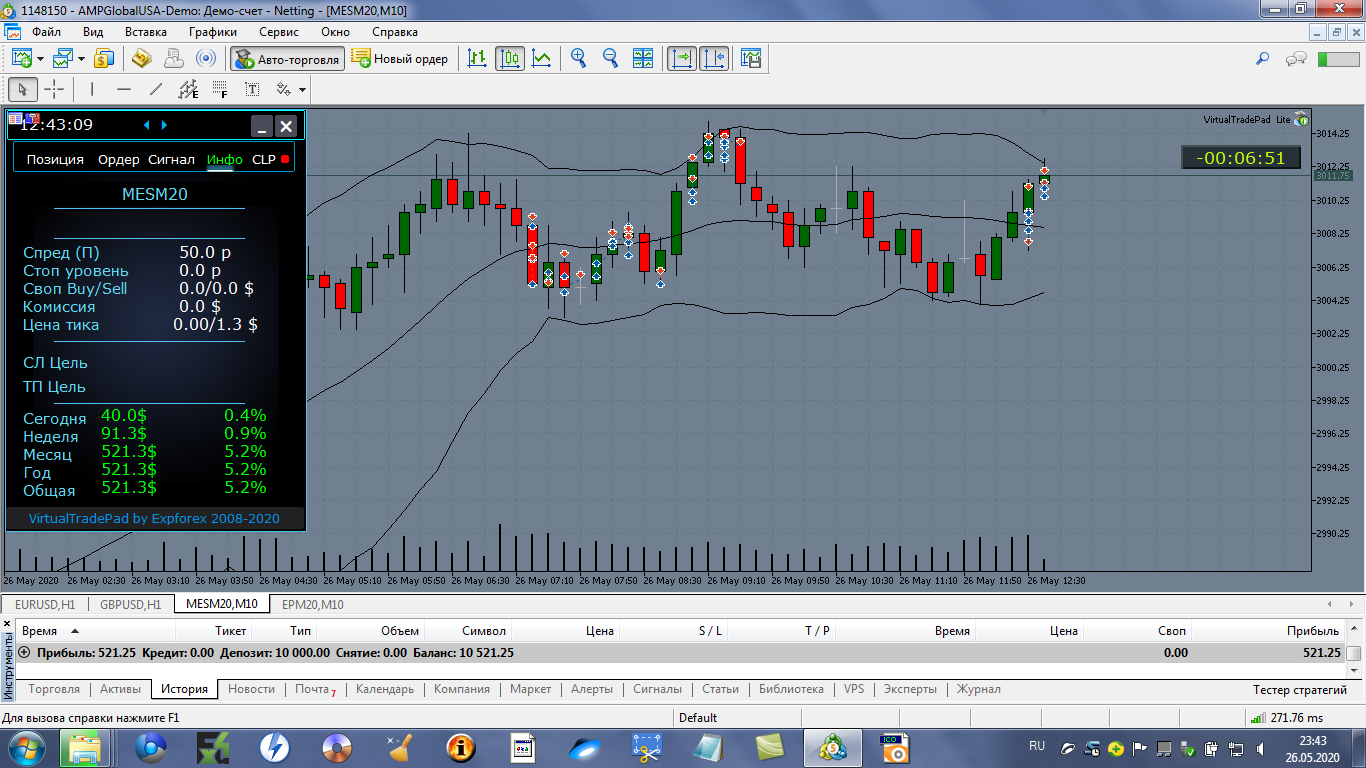
Task: Switch to the Ордер tab in VirtualTradePad
Action: click(x=119, y=159)
